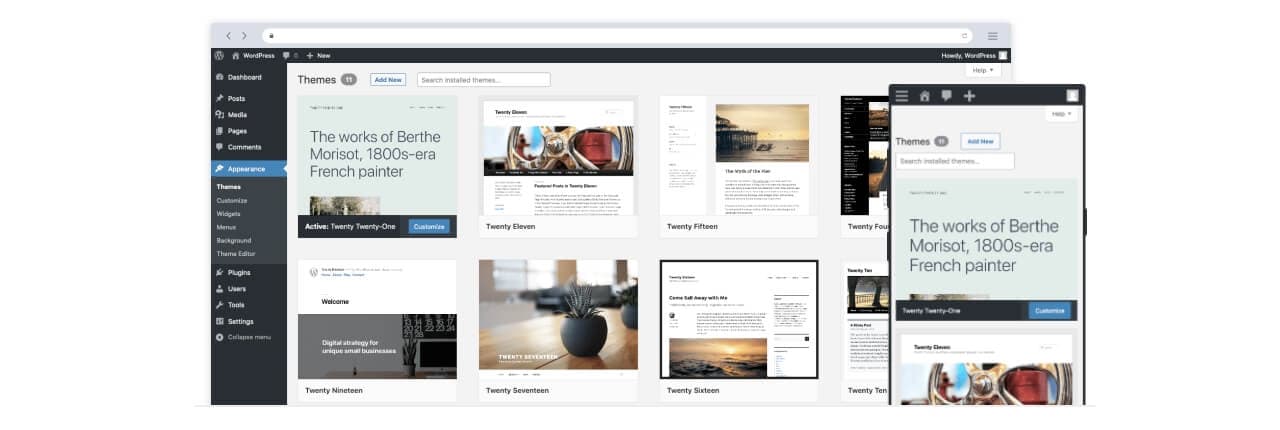Open Background submenu item
This screenshot has width=1280, height=430.
coord(234,240)
